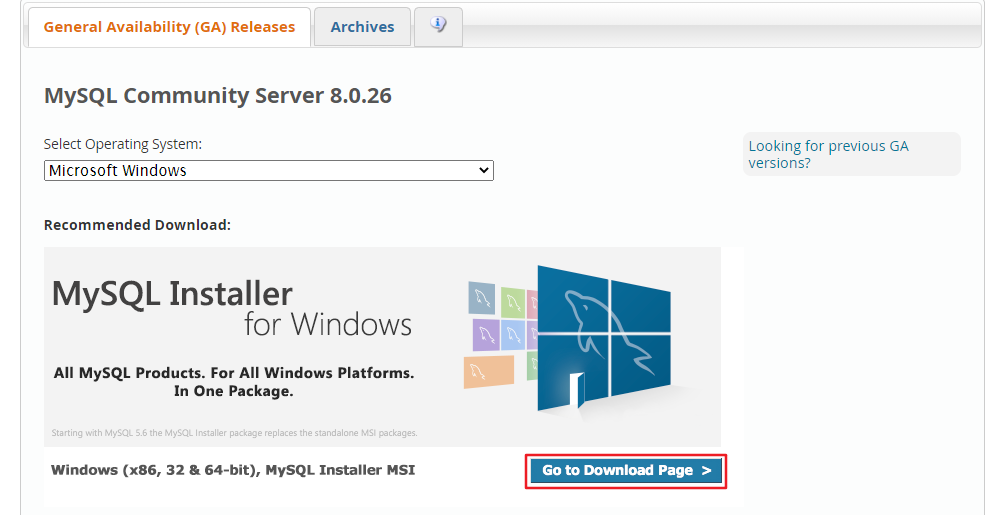Click the MySQL Installer for Windows heading

point(232,309)
